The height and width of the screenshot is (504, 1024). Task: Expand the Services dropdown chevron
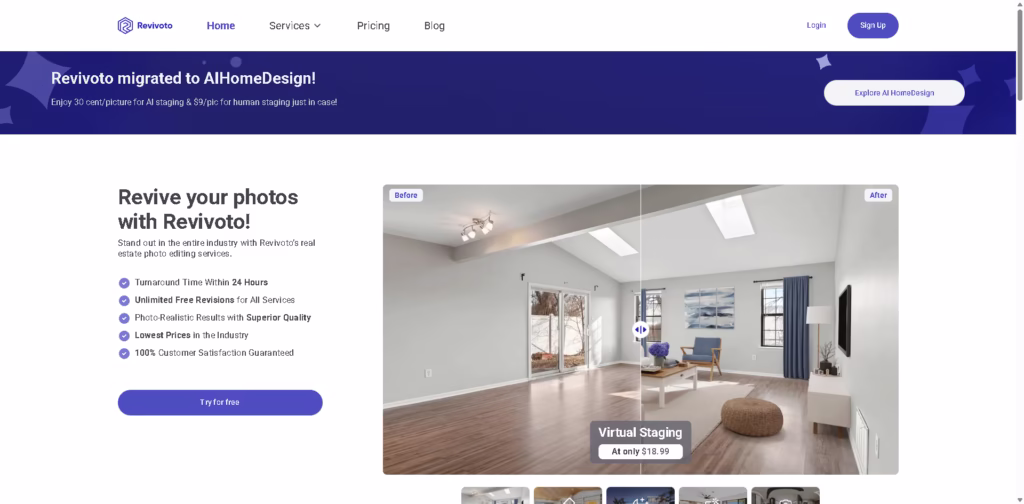coord(317,26)
